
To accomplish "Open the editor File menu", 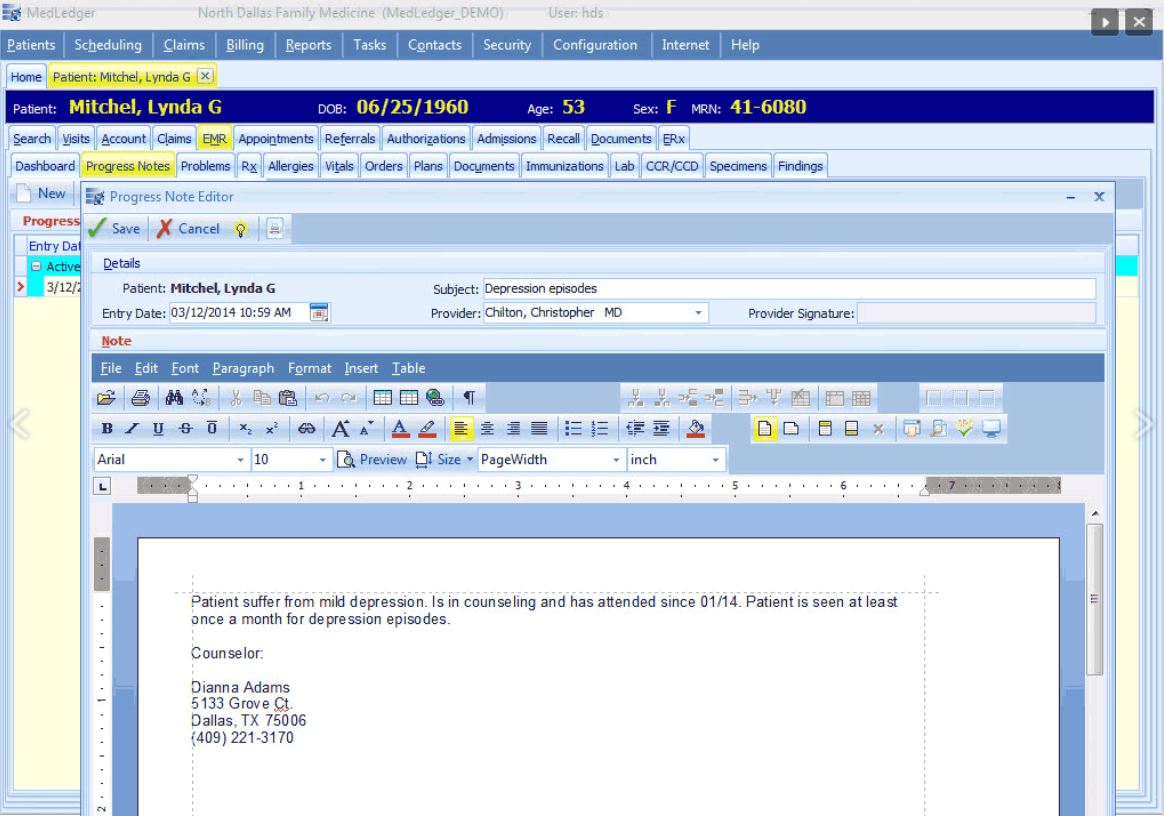I will [x=111, y=368].
